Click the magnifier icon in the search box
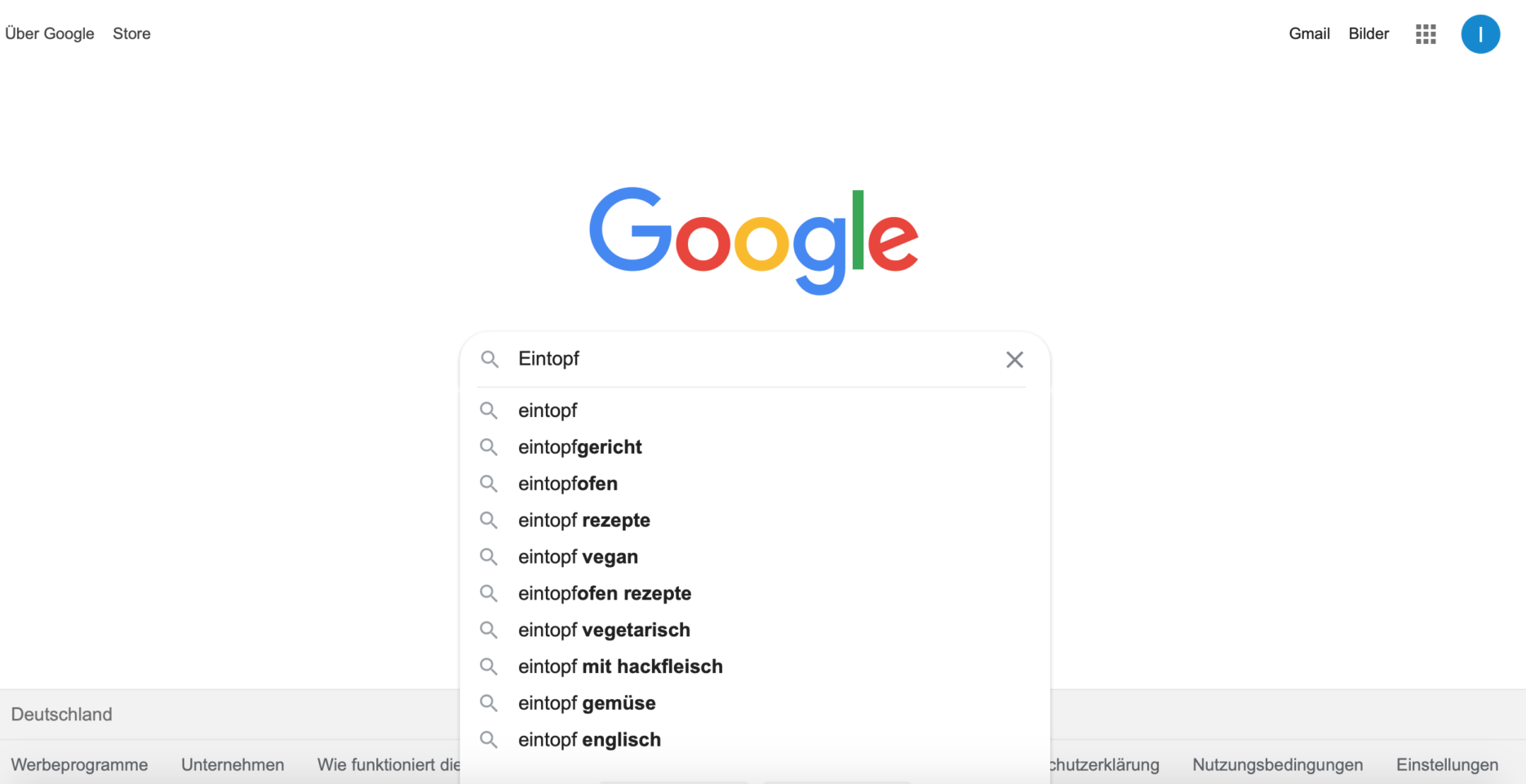The width and height of the screenshot is (1526, 784). pyautogui.click(x=490, y=359)
